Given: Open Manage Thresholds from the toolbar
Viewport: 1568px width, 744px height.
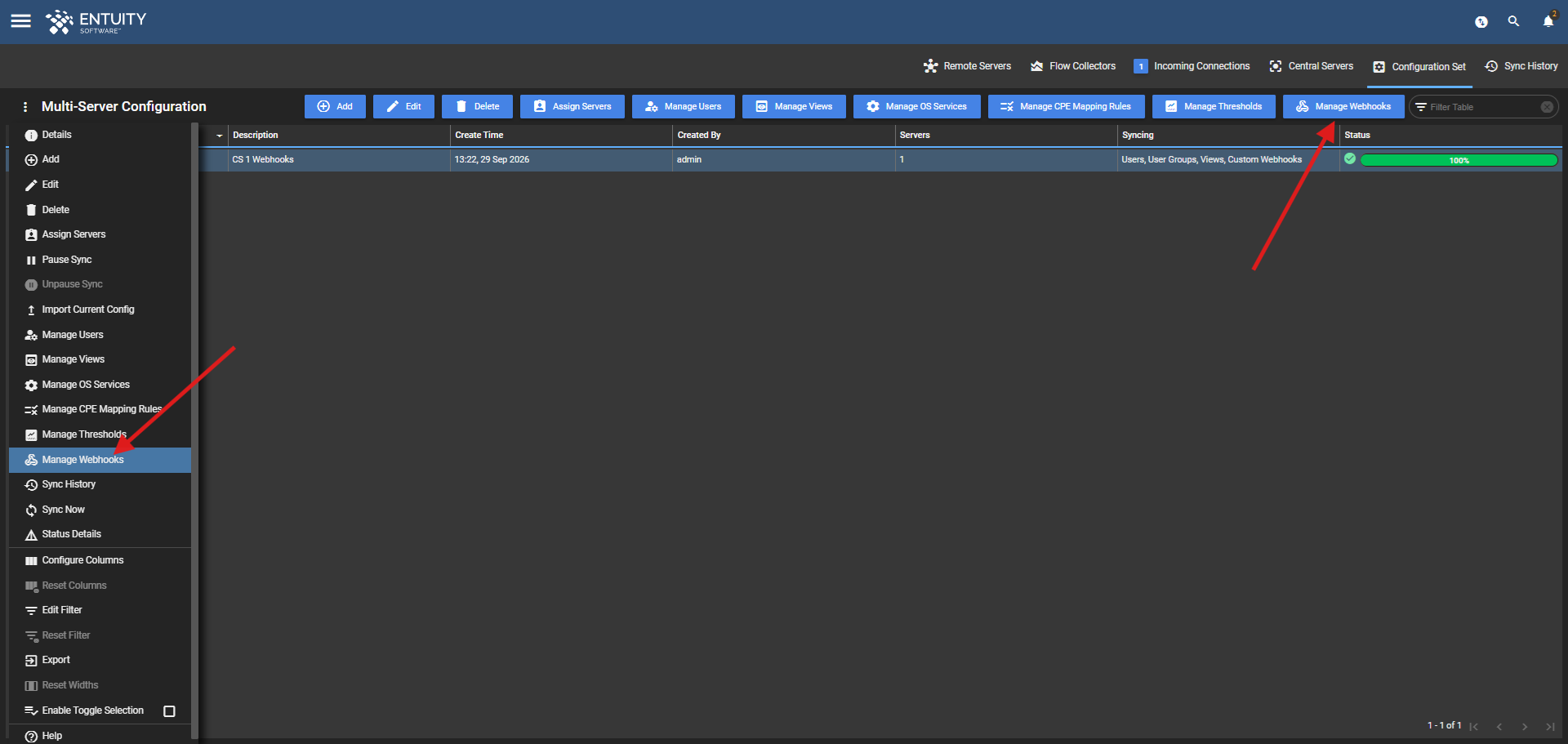Looking at the screenshot, I should 1214,107.
